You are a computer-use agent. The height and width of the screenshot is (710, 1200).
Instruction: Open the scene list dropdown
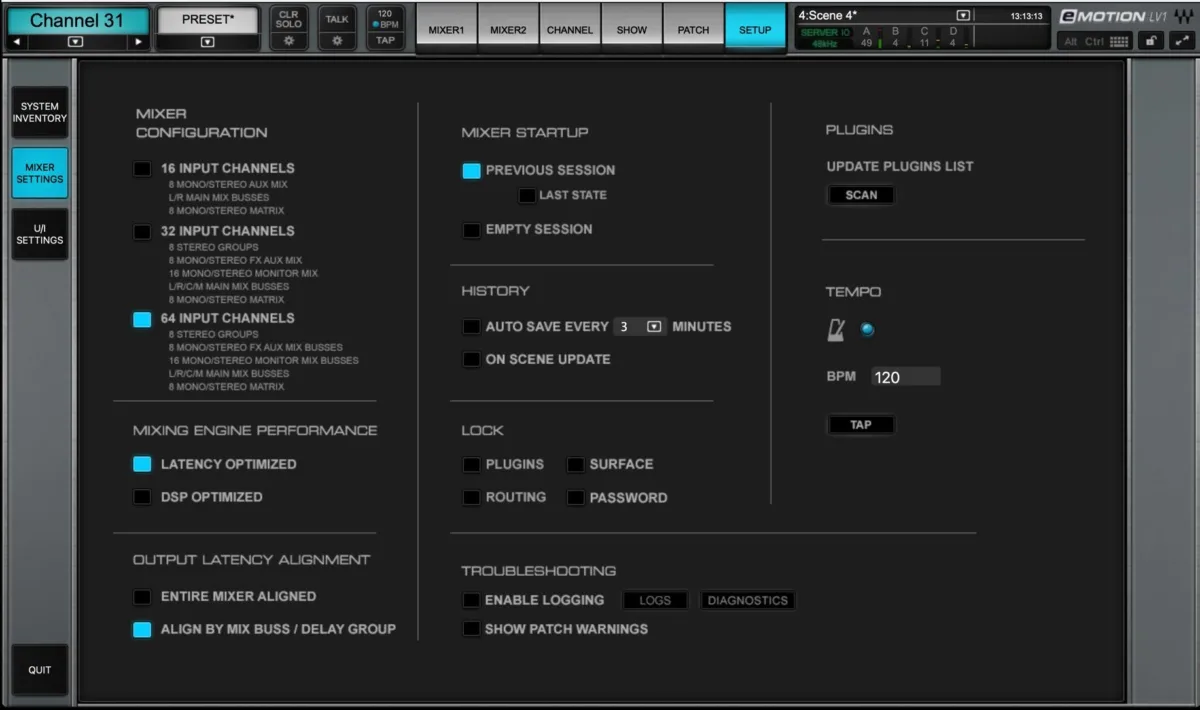pyautogui.click(x=963, y=16)
